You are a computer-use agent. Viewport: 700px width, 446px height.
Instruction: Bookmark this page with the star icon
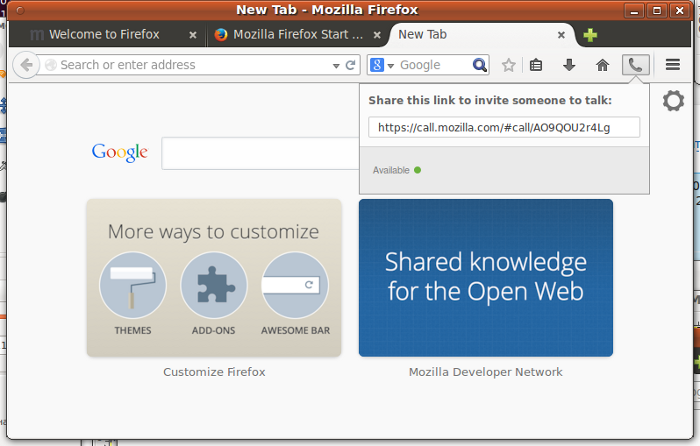pos(508,65)
